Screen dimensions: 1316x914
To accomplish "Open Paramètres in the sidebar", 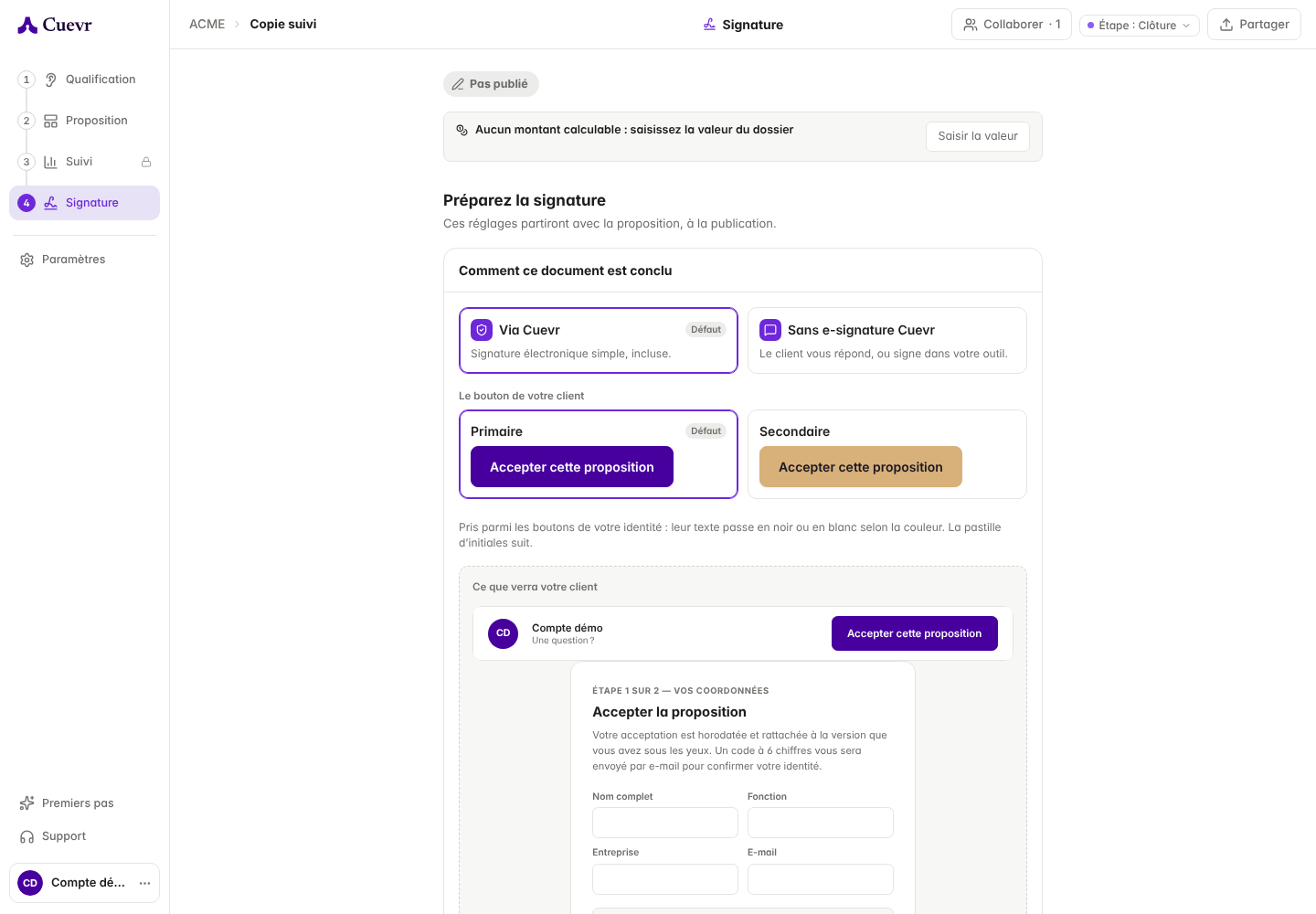I will click(84, 260).
